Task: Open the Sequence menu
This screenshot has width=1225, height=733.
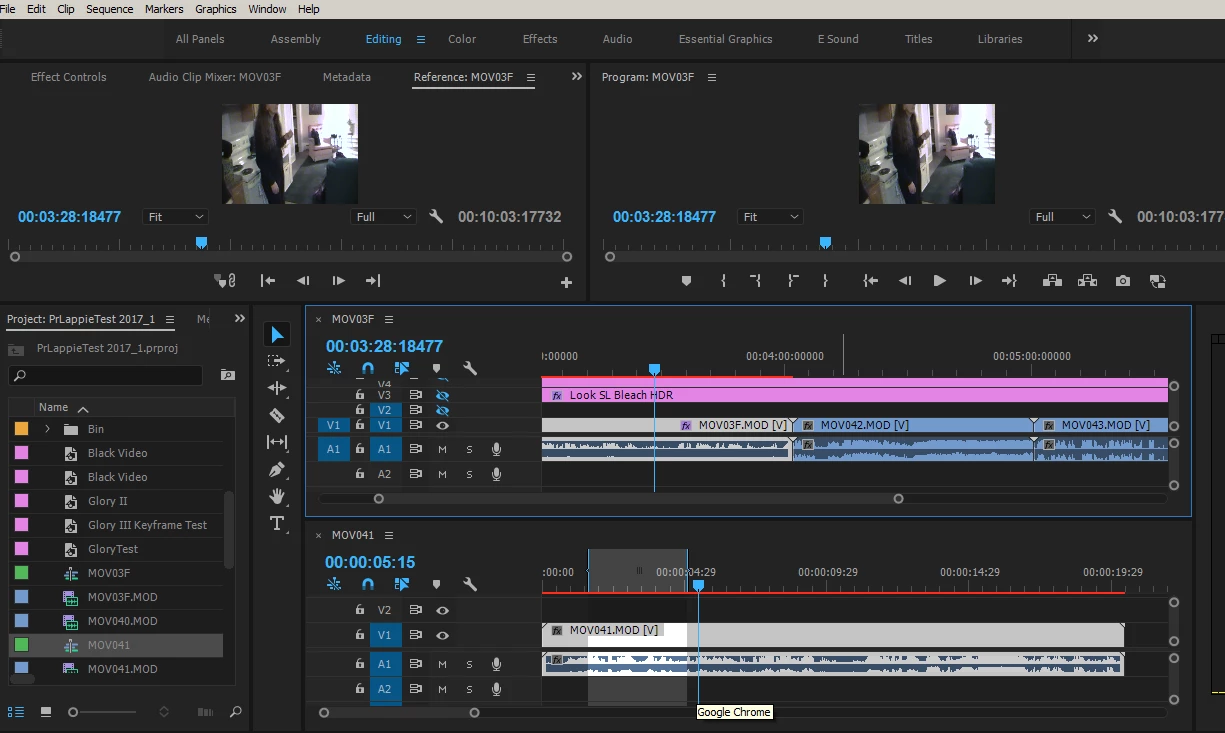Action: (x=110, y=9)
